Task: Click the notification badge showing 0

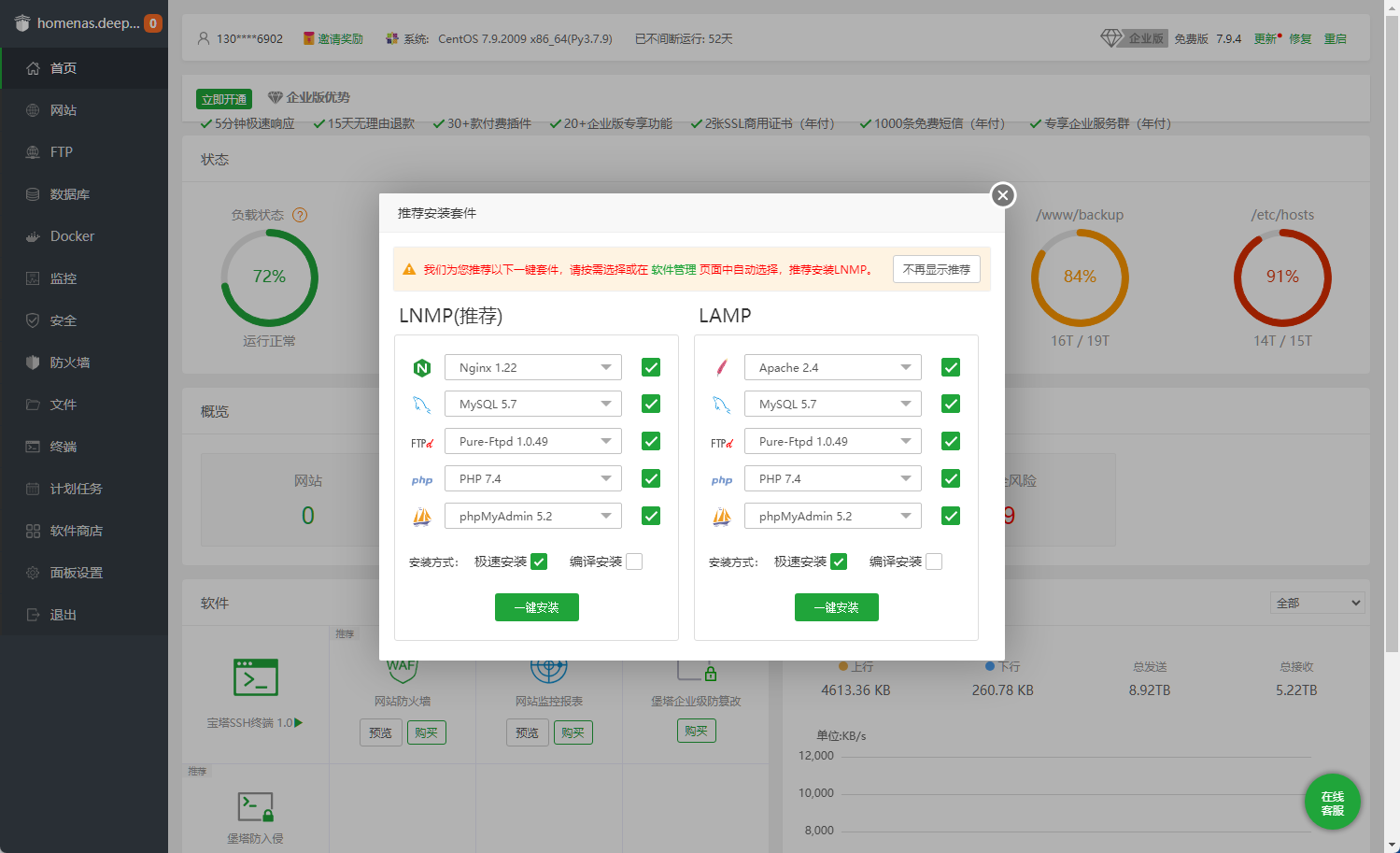Action: (152, 23)
